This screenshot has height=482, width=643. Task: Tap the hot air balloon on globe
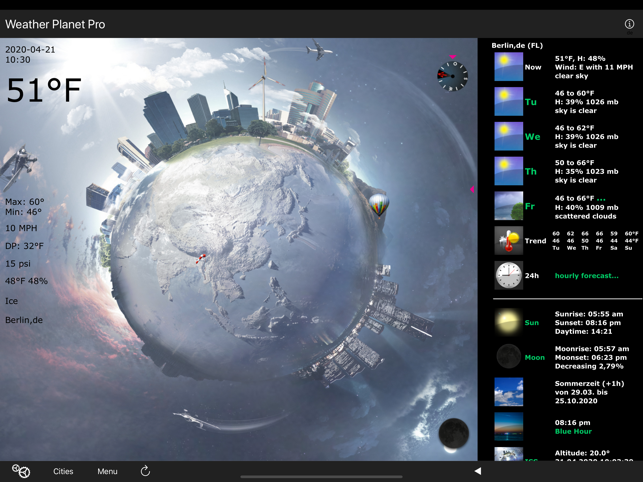379,206
